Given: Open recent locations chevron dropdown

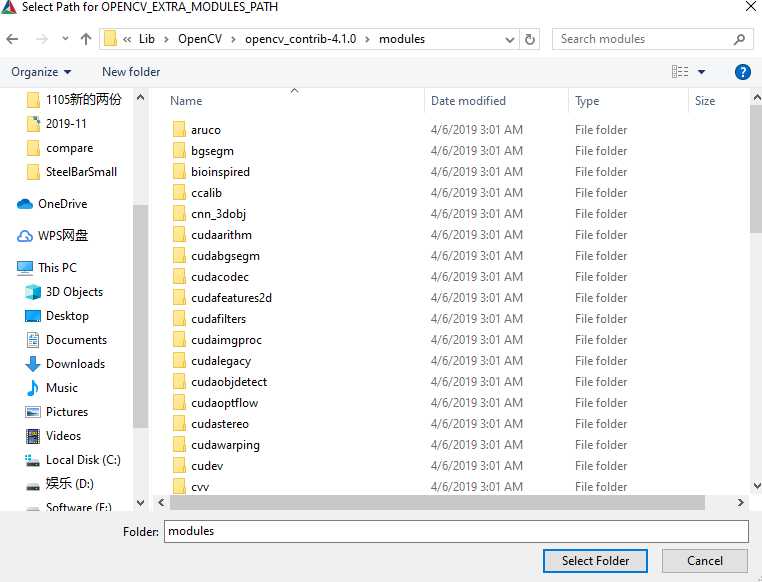Looking at the screenshot, I should pyautogui.click(x=65, y=38).
